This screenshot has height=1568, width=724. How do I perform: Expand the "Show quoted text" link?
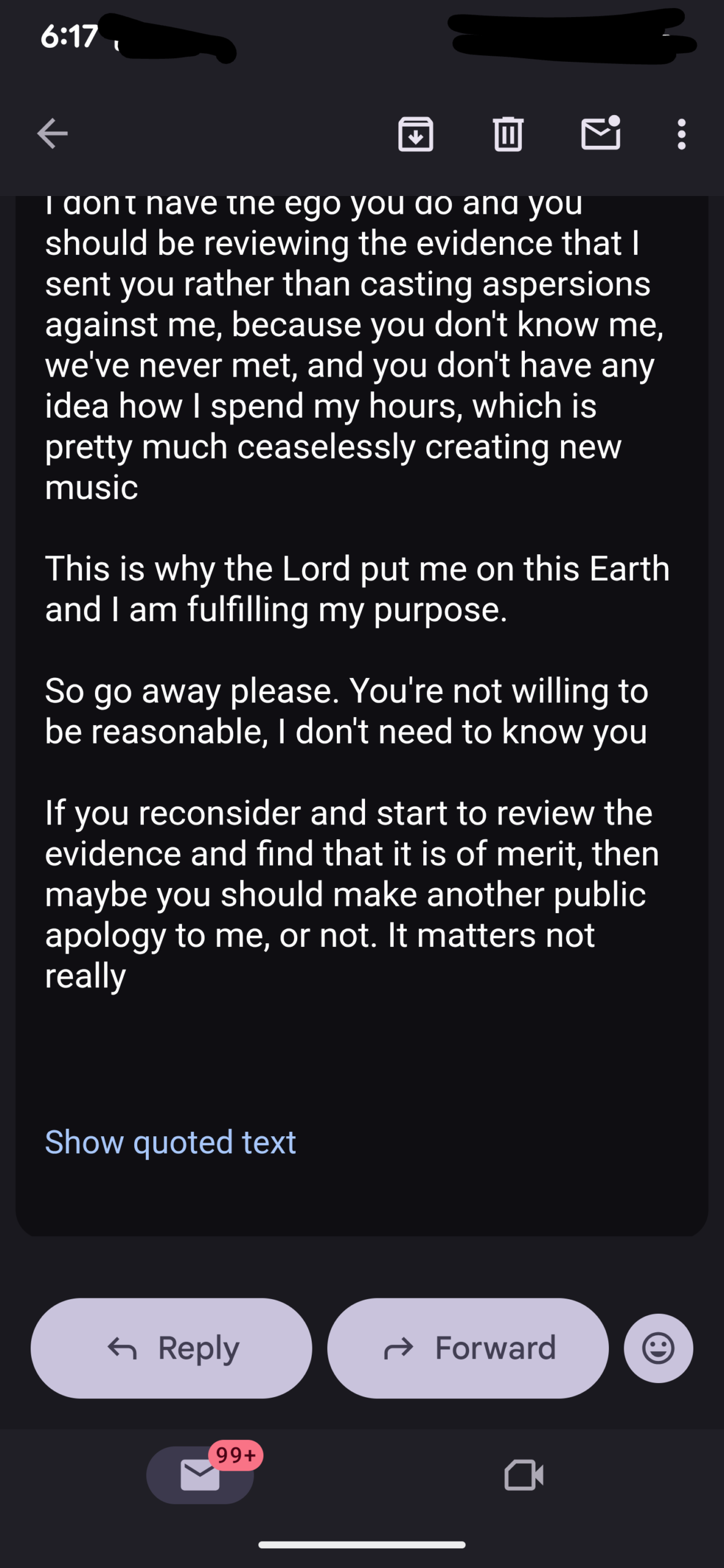170,1142
